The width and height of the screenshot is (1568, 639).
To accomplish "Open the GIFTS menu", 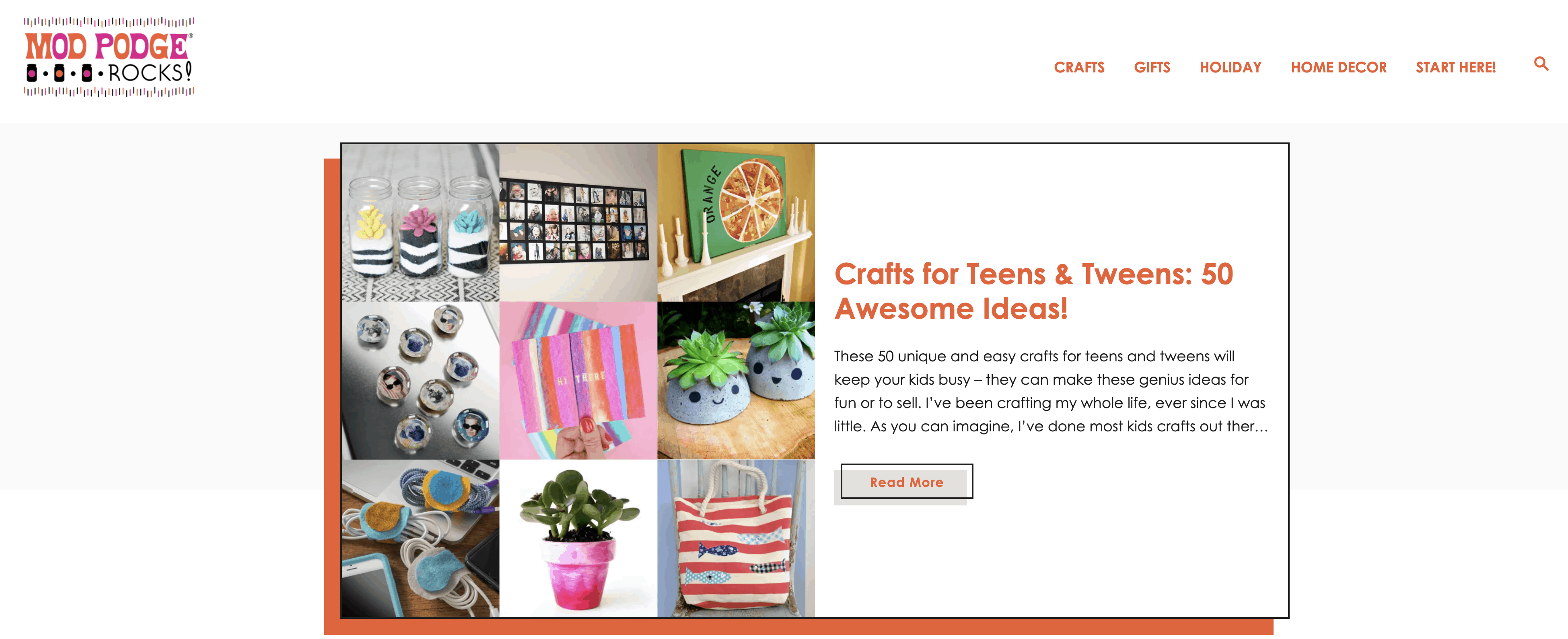I will [x=1152, y=68].
